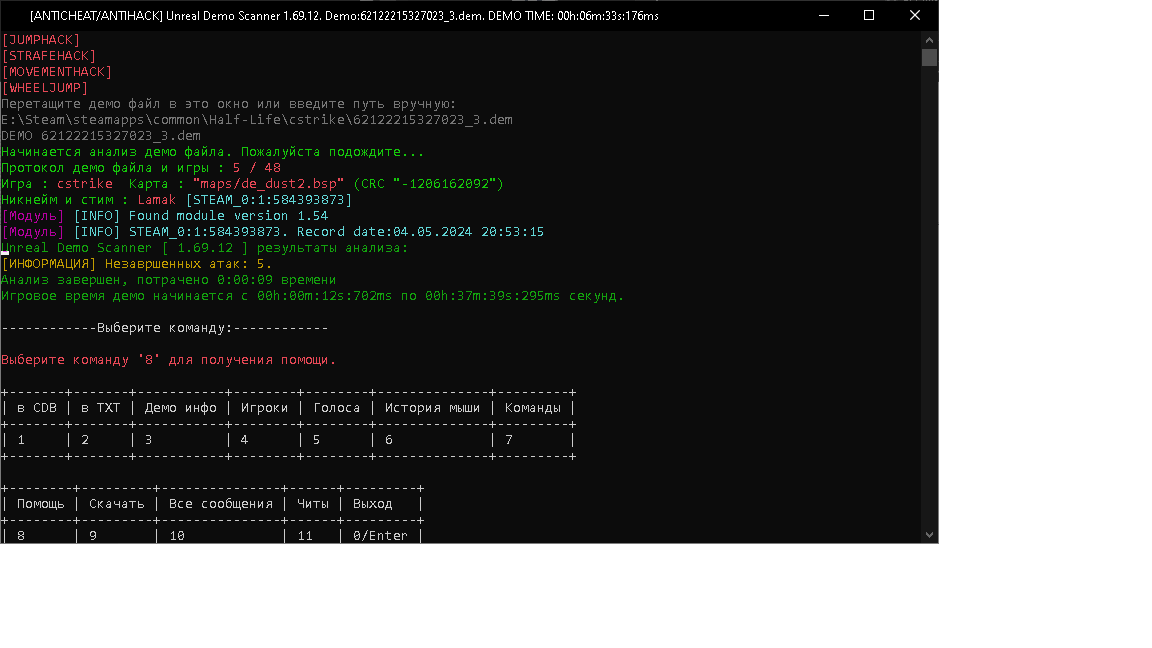Click the vertical scrollbar thumb
This screenshot has width=1152, height=648.
click(x=929, y=57)
